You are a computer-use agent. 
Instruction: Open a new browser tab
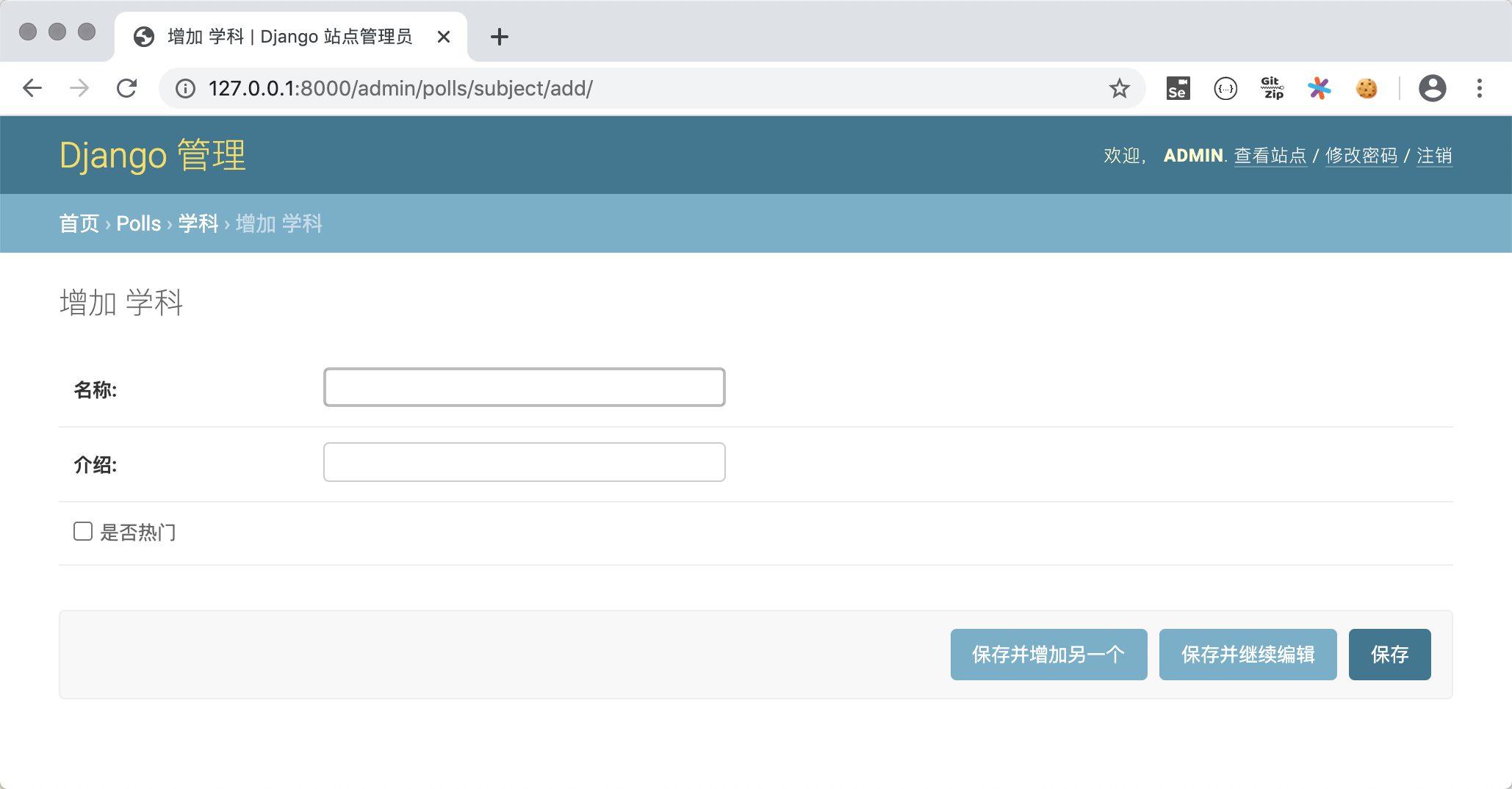tap(500, 37)
